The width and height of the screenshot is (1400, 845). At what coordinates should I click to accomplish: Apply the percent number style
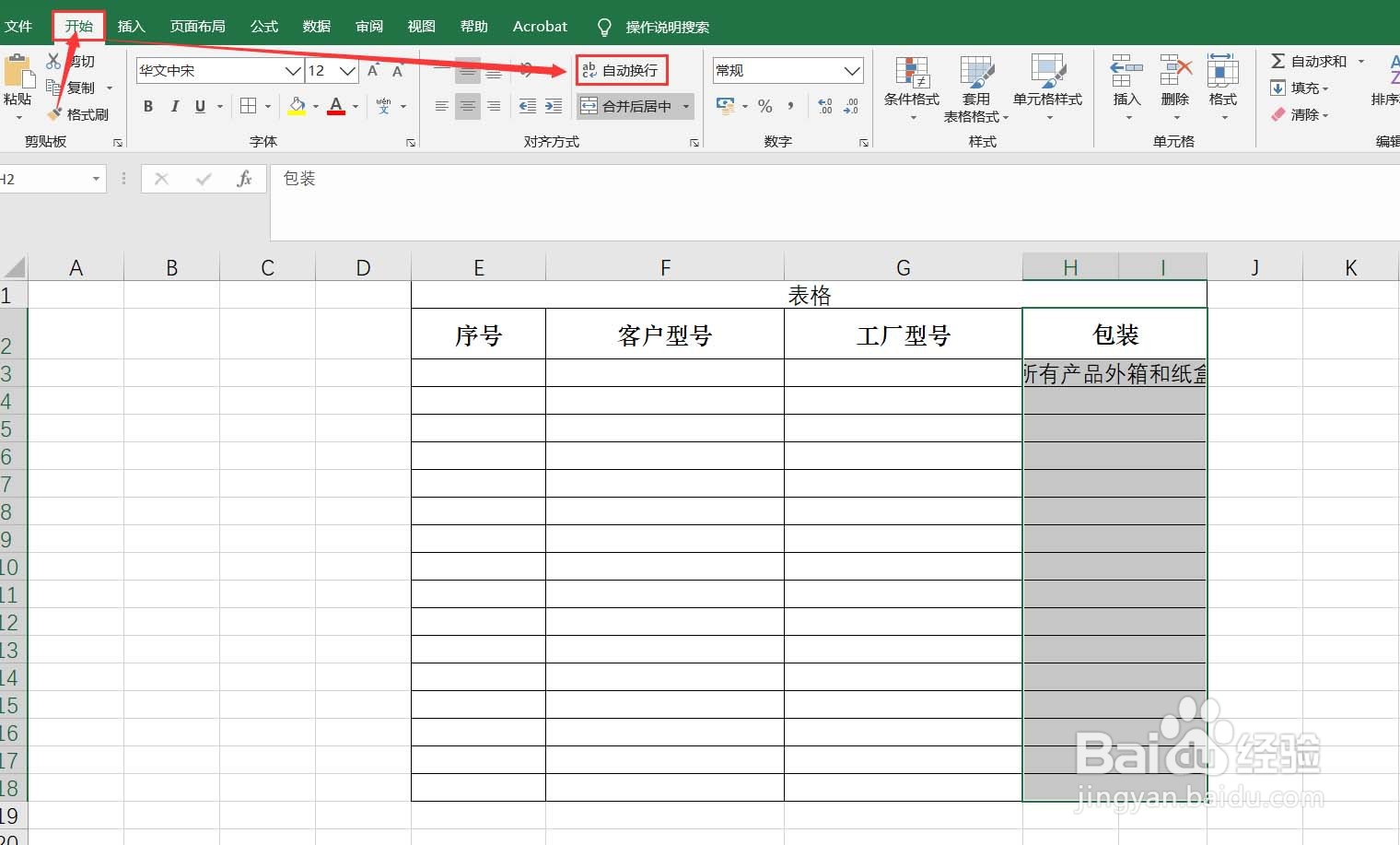coord(764,106)
